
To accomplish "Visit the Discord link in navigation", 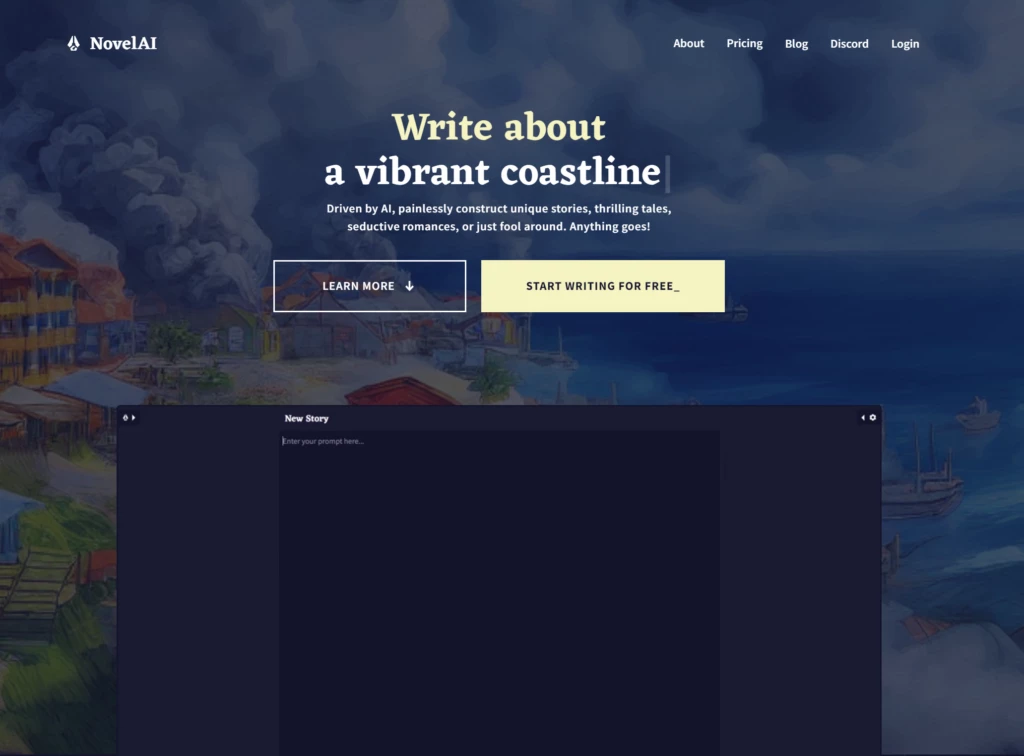I will [x=849, y=44].
